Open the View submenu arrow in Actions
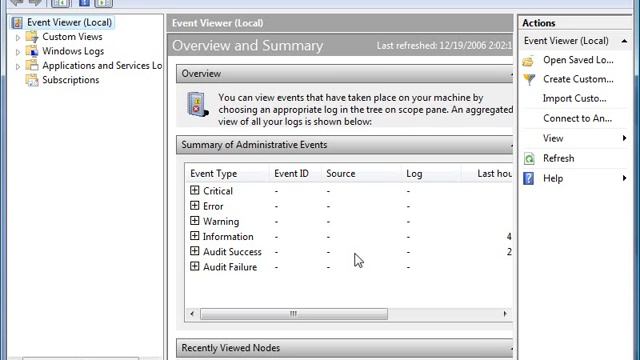This screenshot has width=640, height=360. [624, 138]
